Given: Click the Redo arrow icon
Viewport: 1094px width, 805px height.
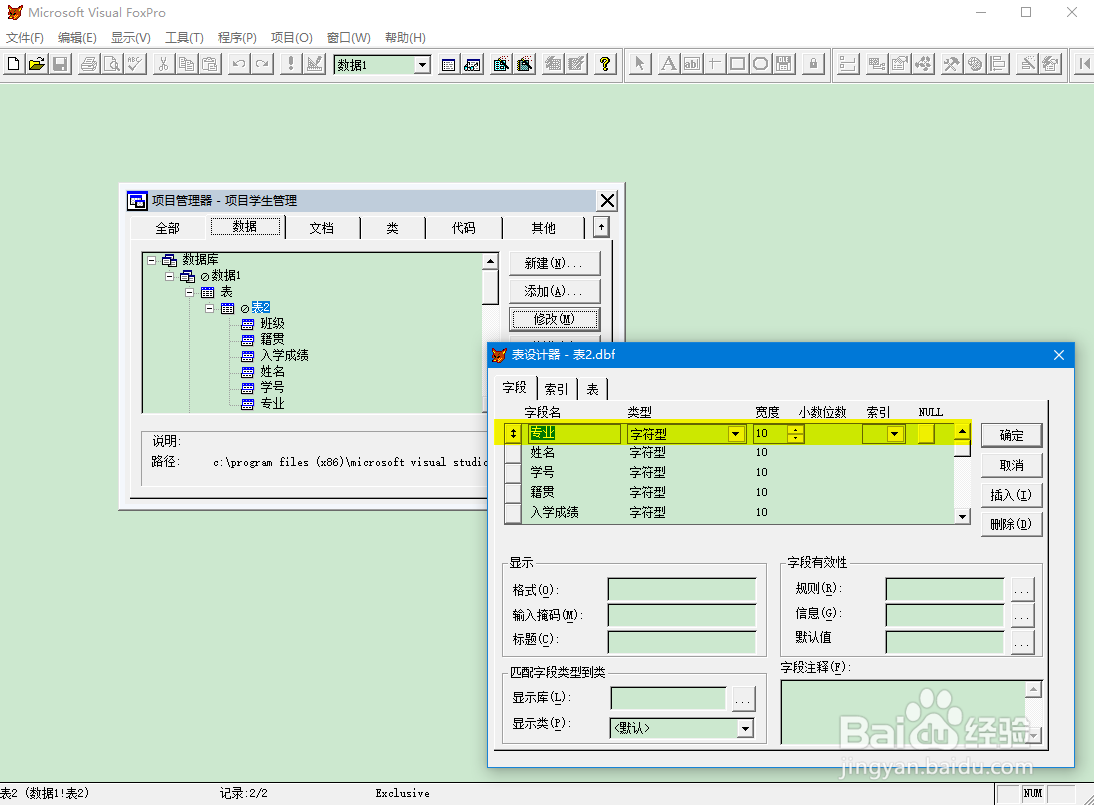Looking at the screenshot, I should [x=262, y=64].
